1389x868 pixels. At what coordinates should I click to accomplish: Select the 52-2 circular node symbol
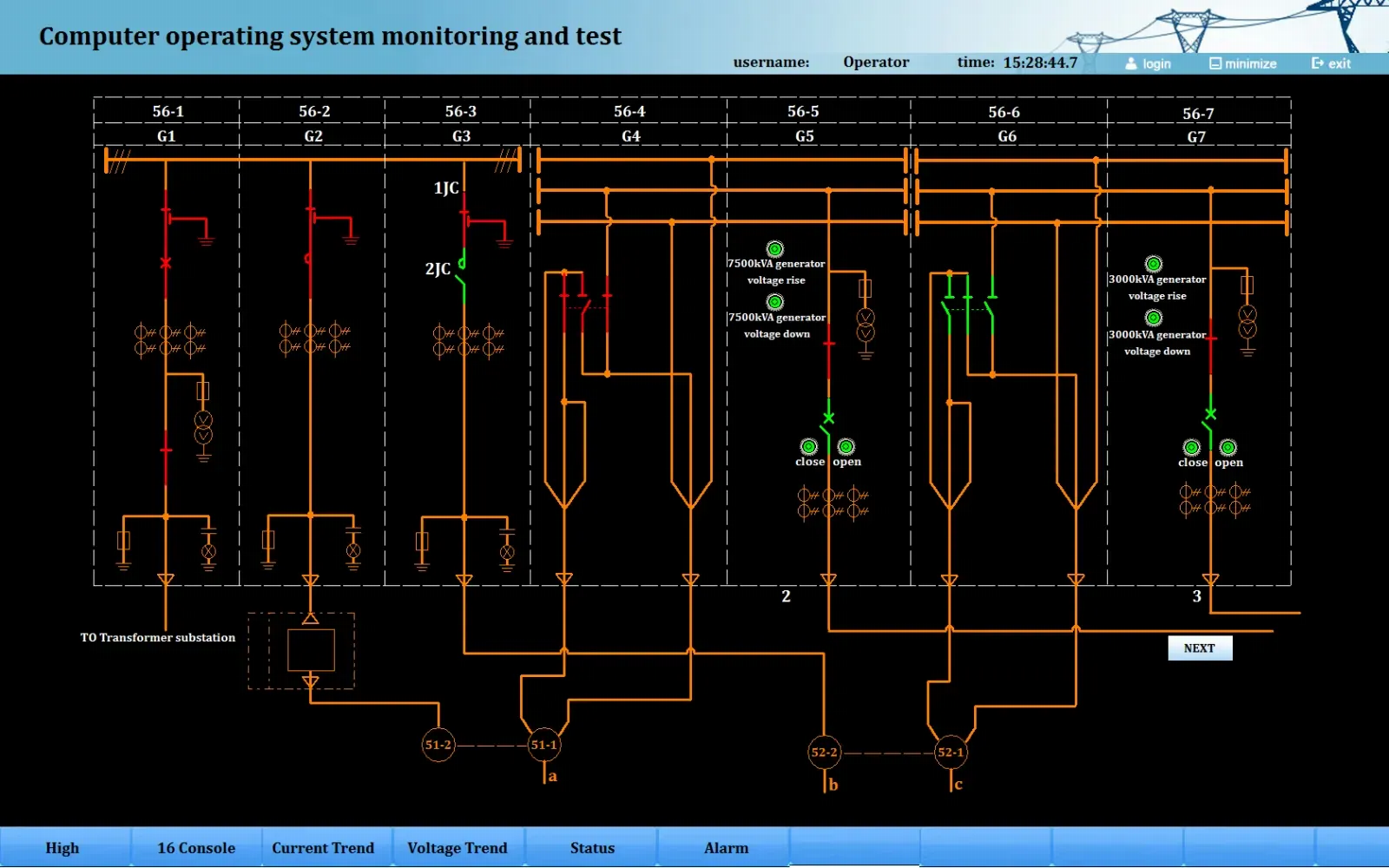point(824,753)
